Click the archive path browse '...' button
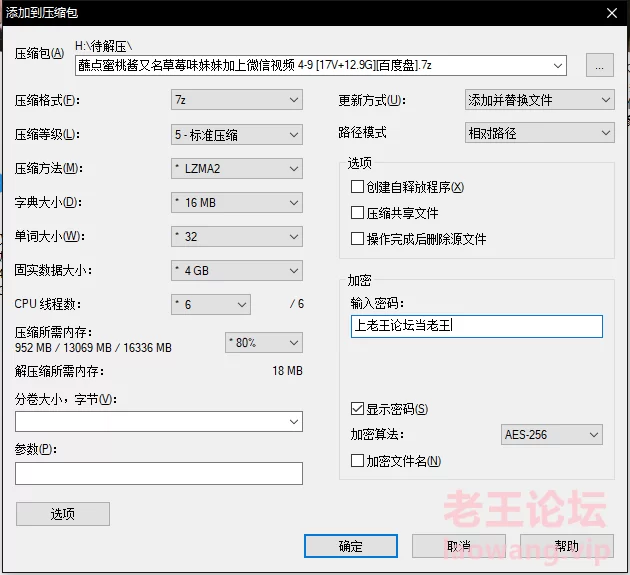Viewport: 630px width, 575px height. pyautogui.click(x=599, y=65)
